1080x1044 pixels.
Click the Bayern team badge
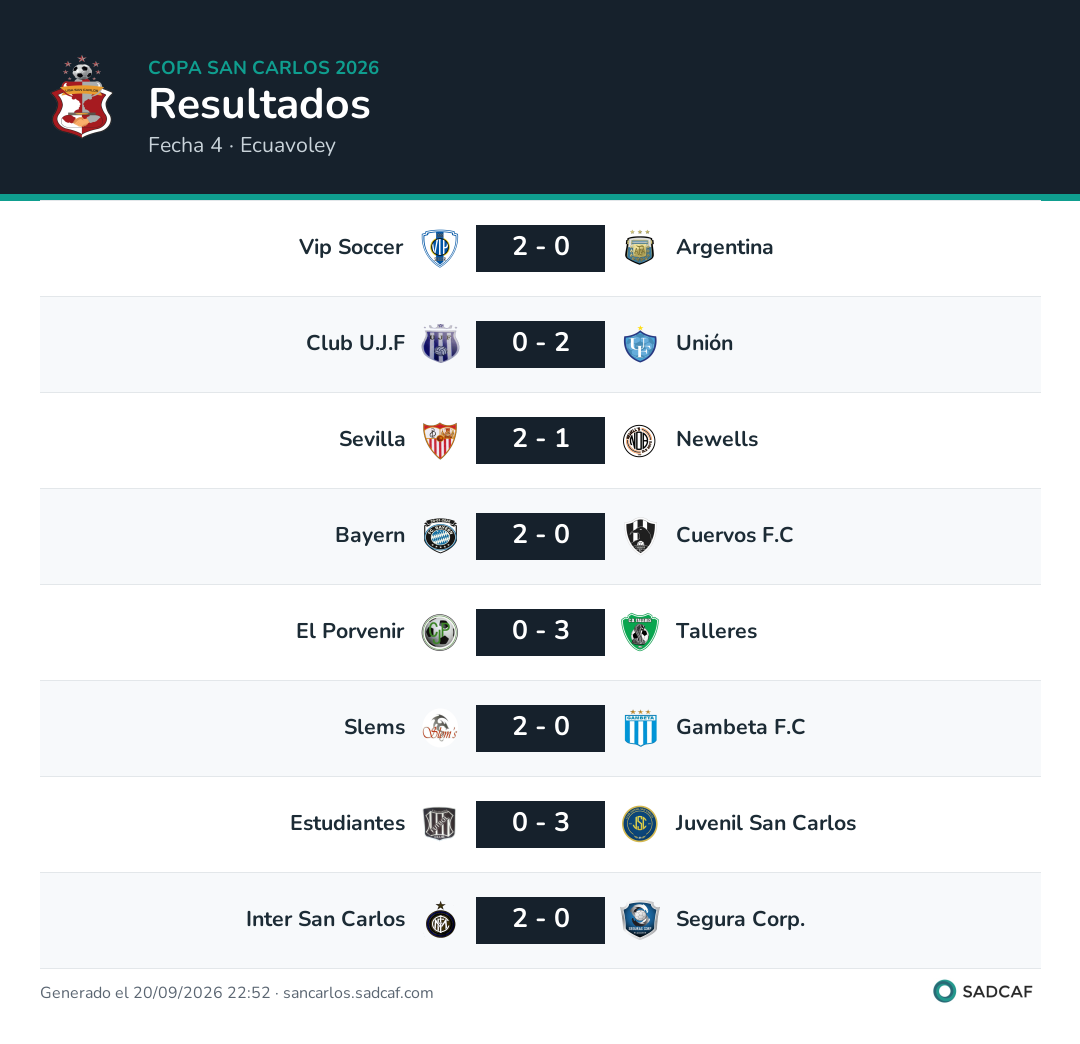(x=440, y=536)
